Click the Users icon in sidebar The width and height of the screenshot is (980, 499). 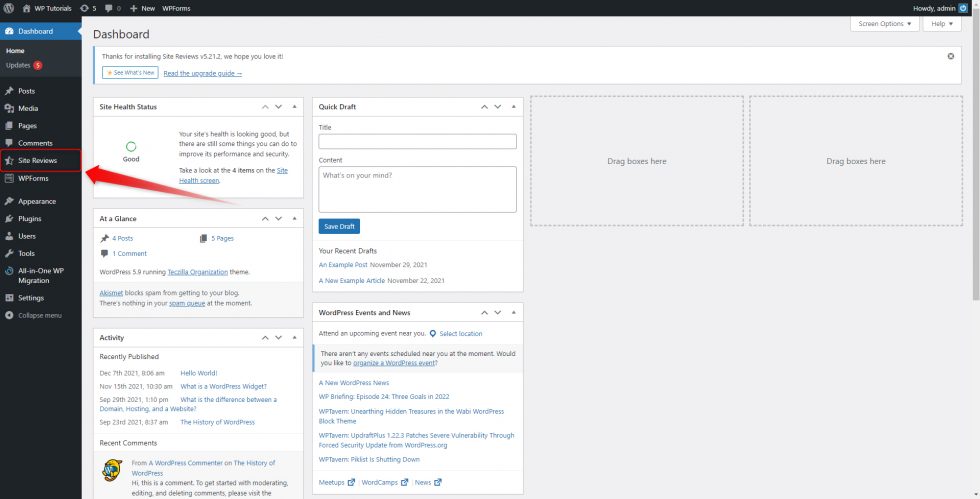click(9, 236)
